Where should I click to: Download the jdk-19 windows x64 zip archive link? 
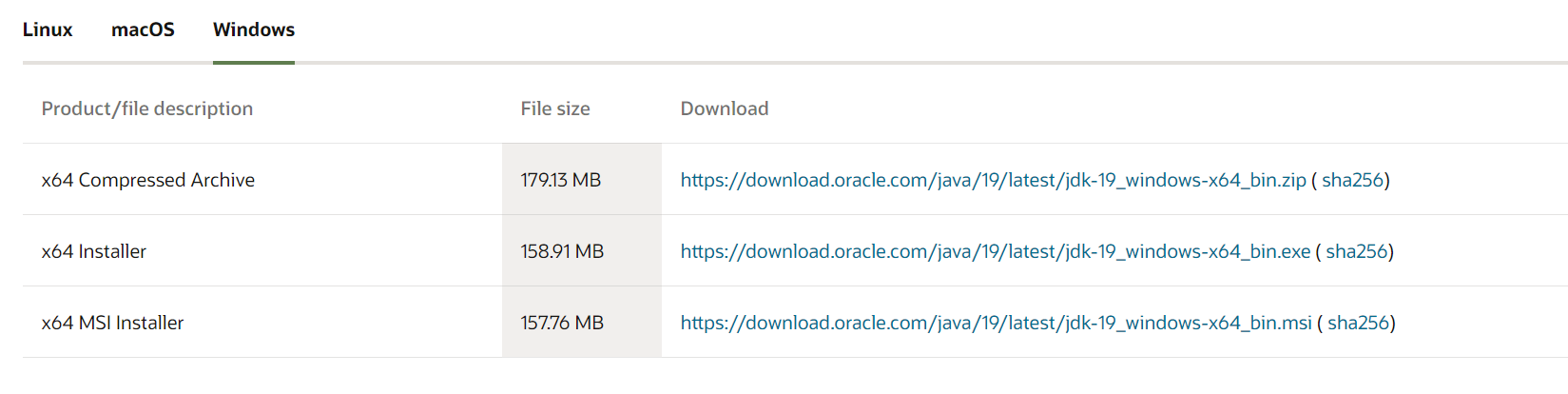point(993,180)
